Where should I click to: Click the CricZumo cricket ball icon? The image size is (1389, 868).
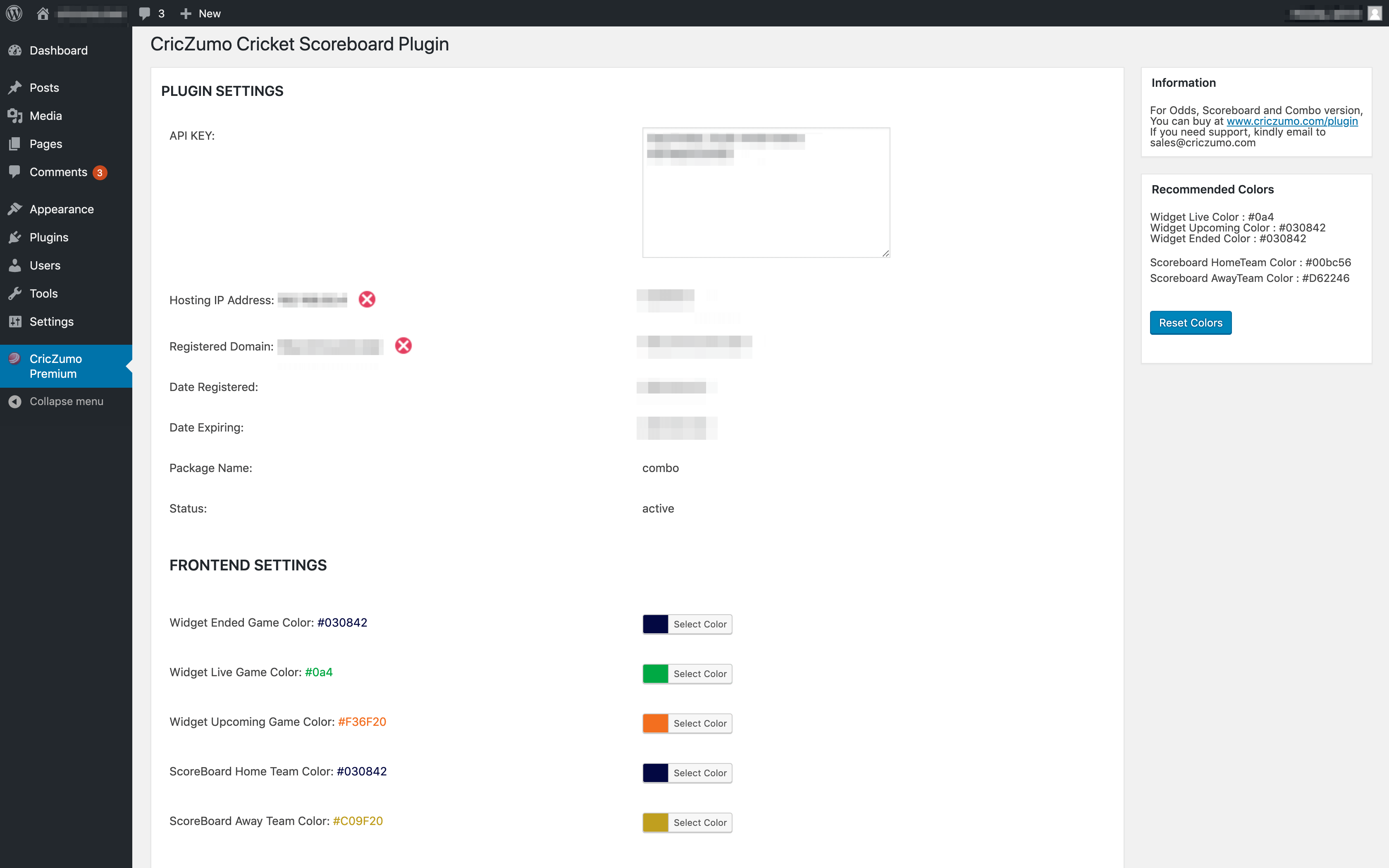(15, 359)
